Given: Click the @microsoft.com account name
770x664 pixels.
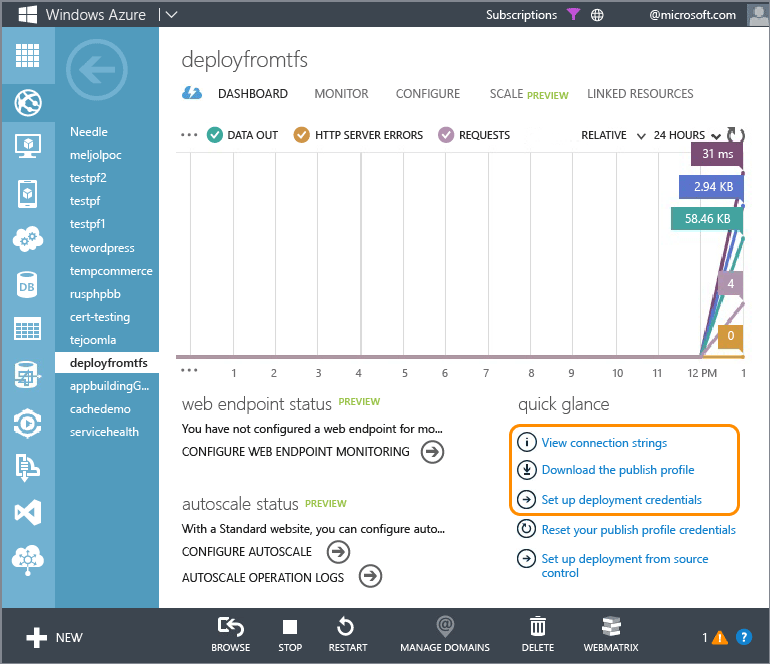Looking at the screenshot, I should (692, 15).
